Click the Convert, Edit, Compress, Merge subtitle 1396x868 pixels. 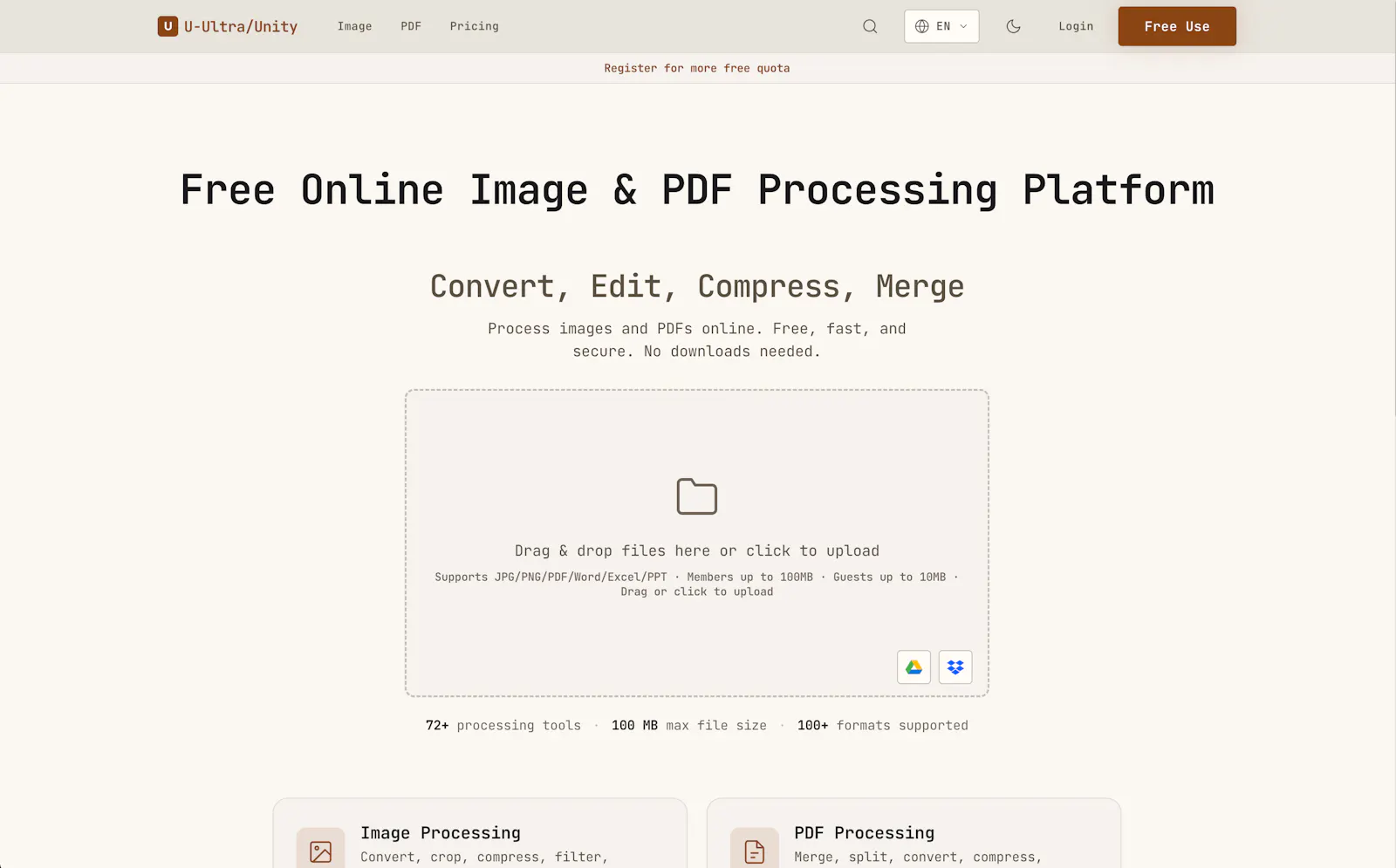click(697, 287)
